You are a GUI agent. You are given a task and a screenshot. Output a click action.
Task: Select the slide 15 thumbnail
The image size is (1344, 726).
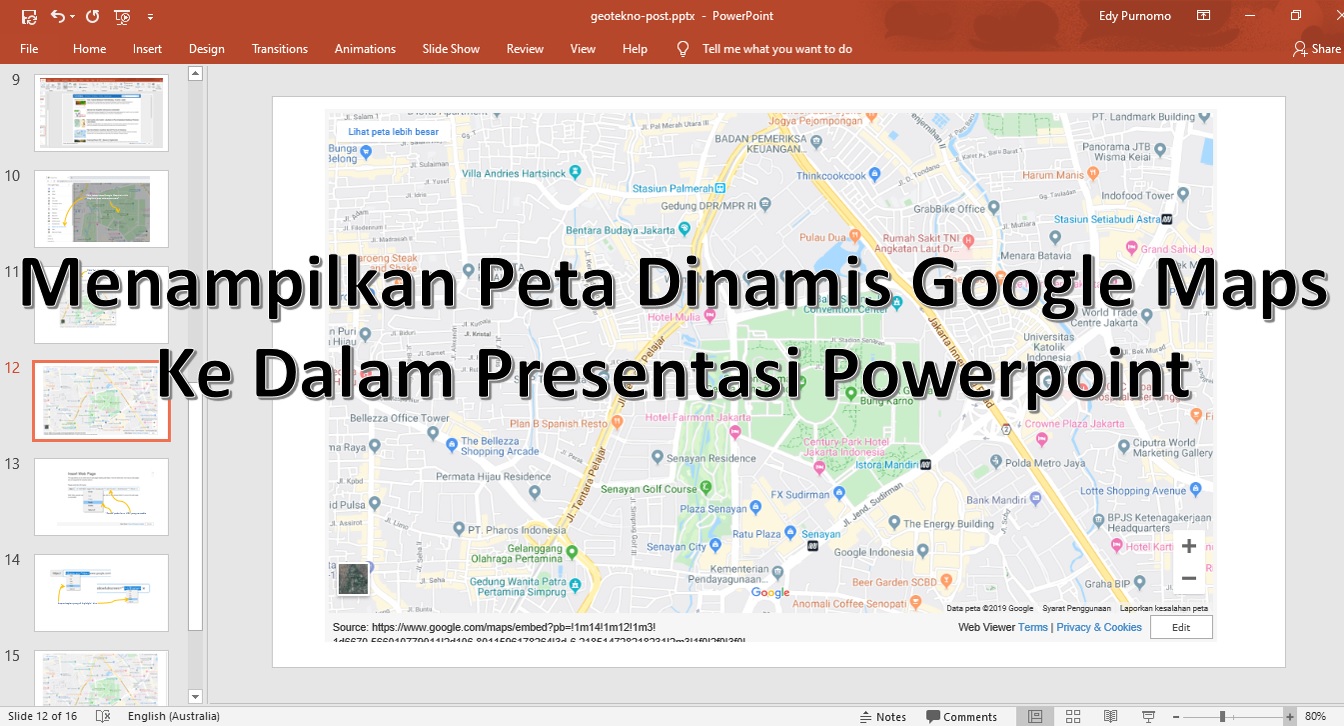(x=101, y=677)
